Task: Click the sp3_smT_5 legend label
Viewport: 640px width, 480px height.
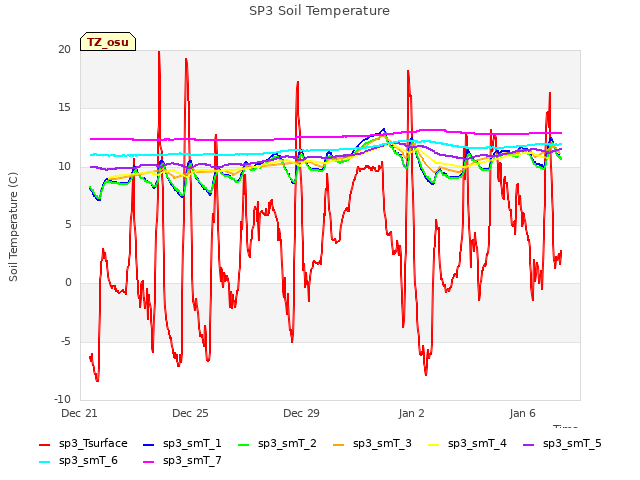Action: [x=572, y=443]
